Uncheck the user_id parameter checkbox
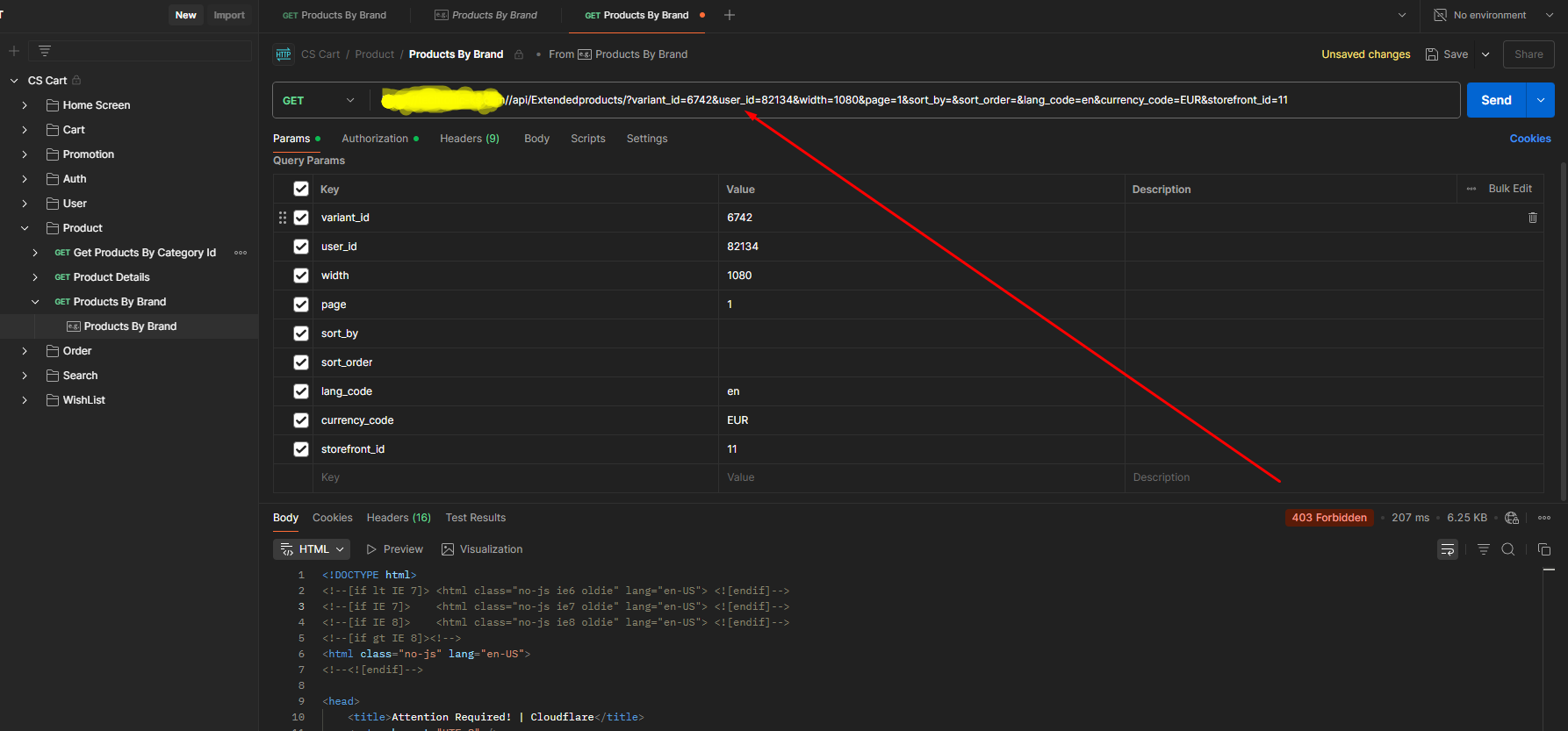 pyautogui.click(x=301, y=247)
